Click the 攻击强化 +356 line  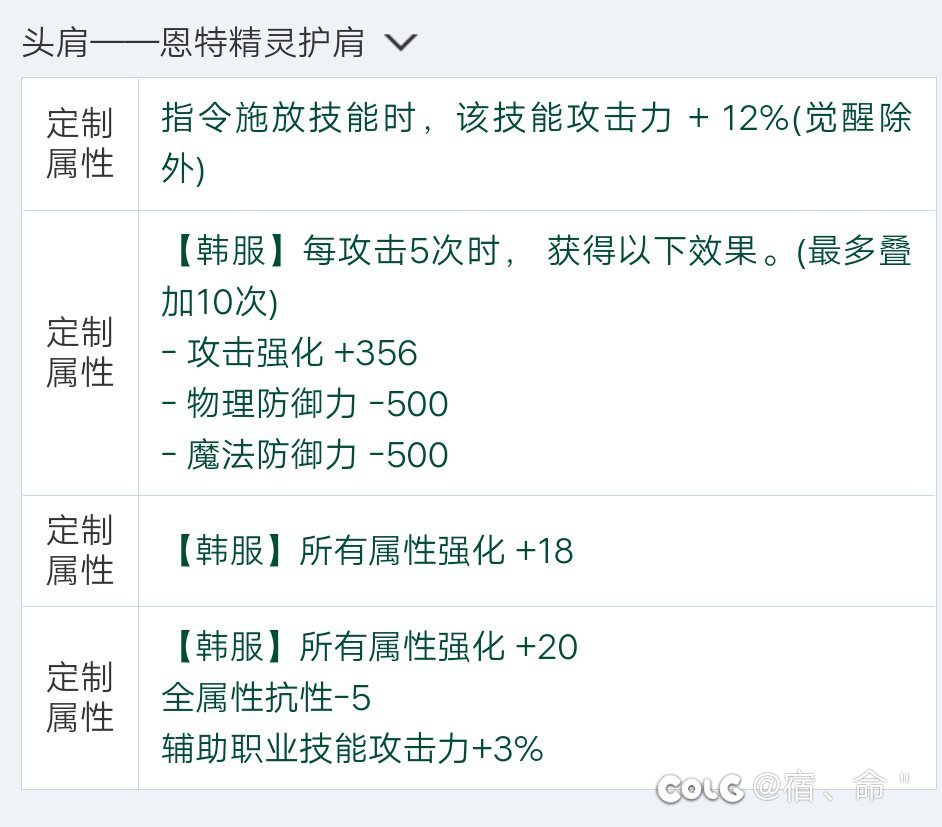point(288,353)
